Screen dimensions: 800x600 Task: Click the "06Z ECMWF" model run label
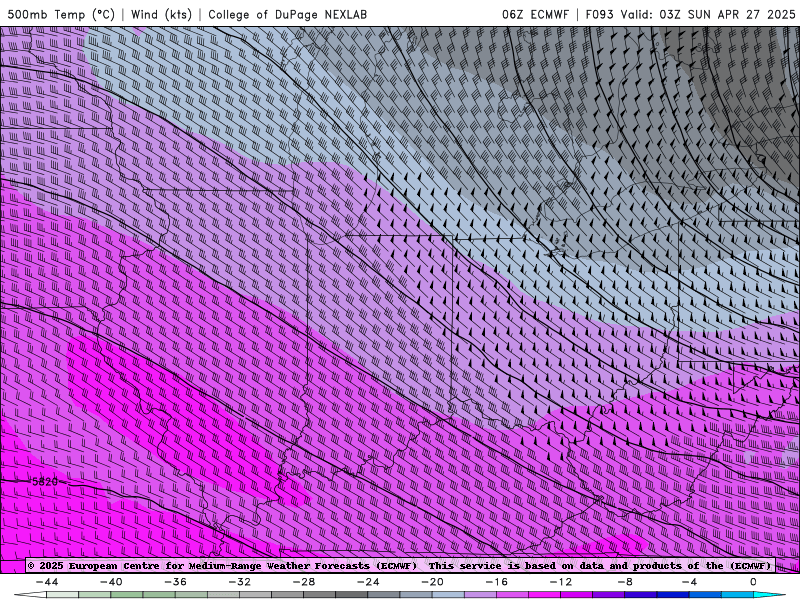pos(535,14)
